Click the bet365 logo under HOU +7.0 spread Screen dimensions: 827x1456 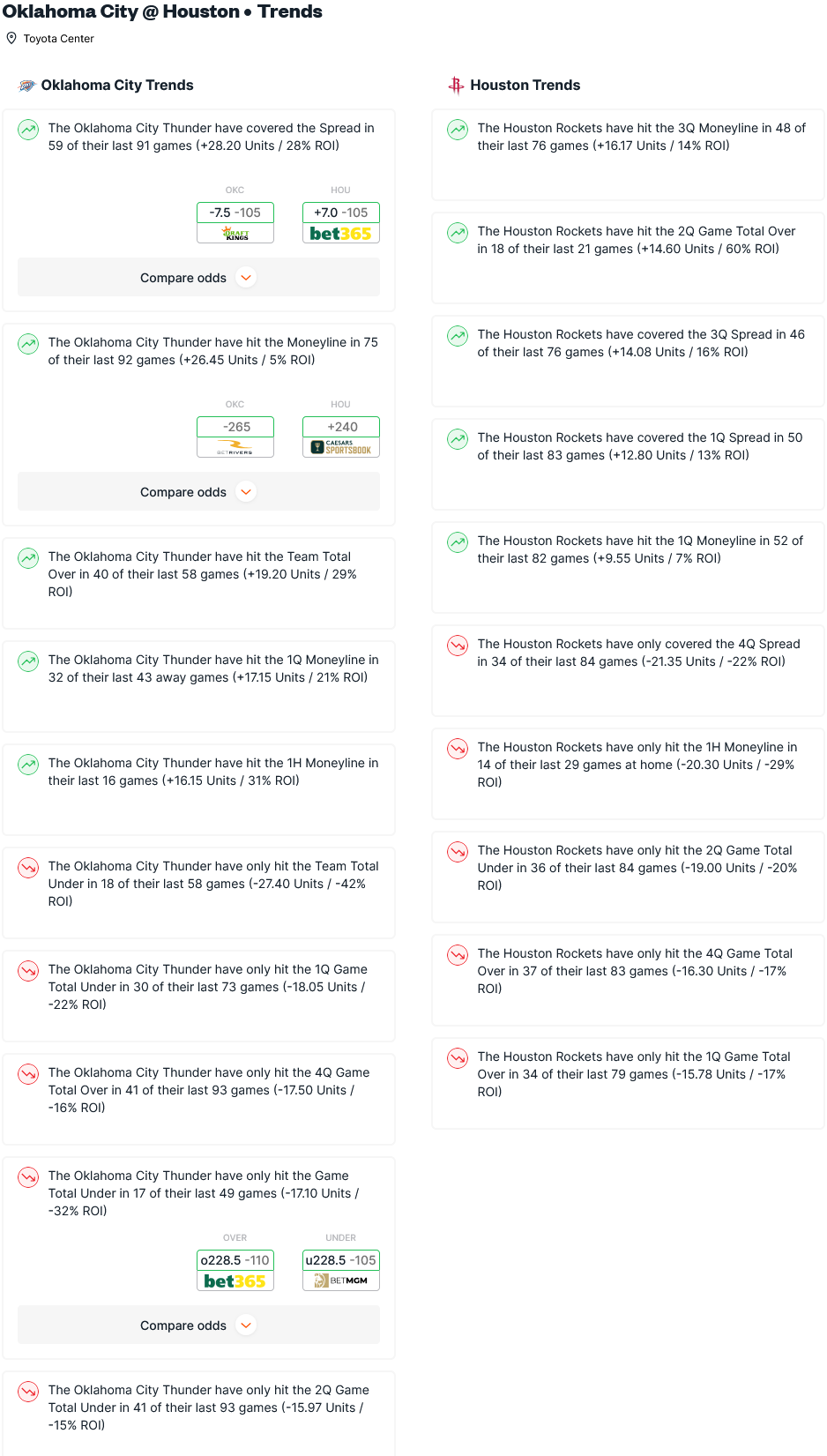(x=341, y=234)
